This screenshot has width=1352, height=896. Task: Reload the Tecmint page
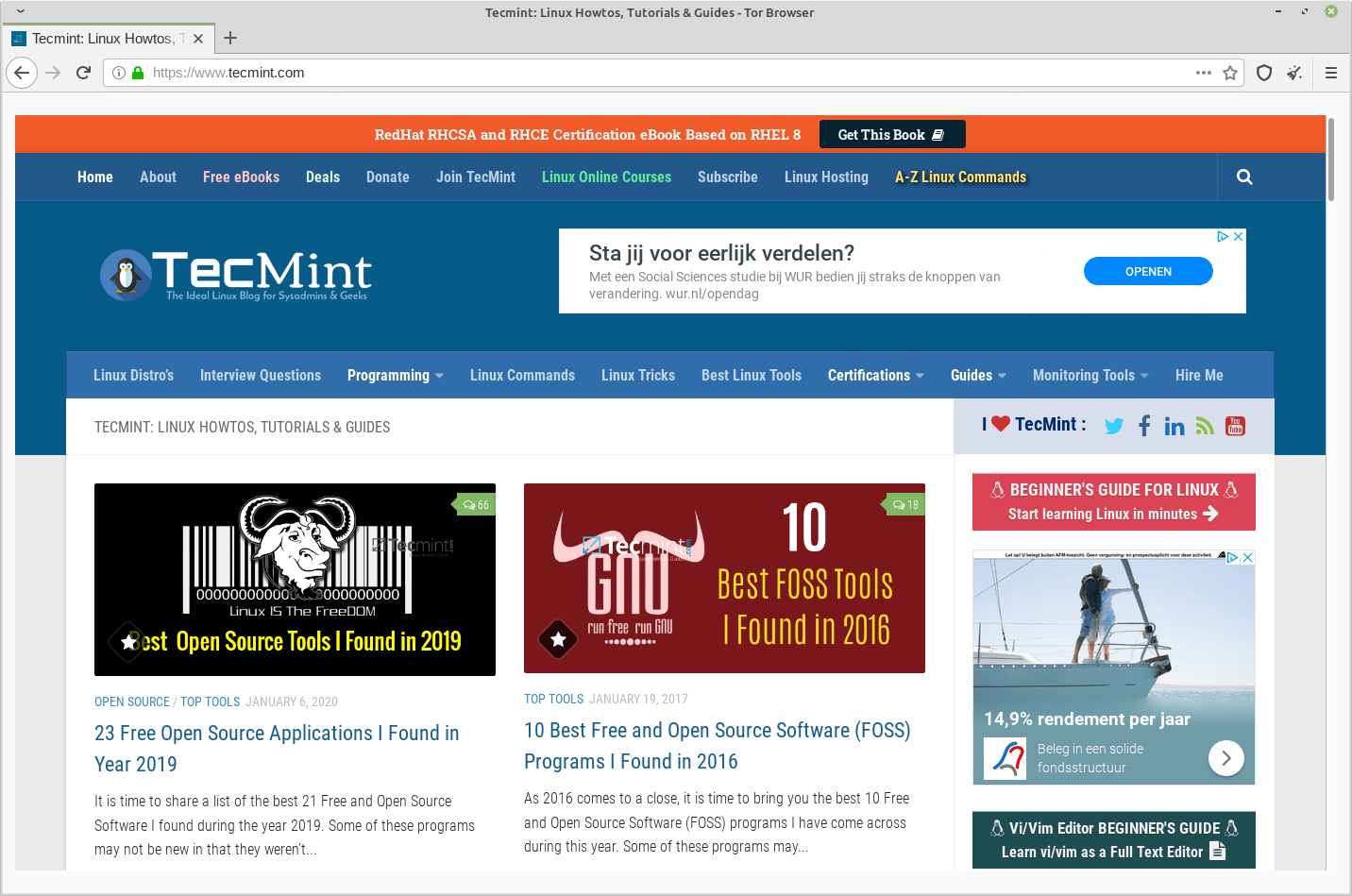[x=83, y=73]
